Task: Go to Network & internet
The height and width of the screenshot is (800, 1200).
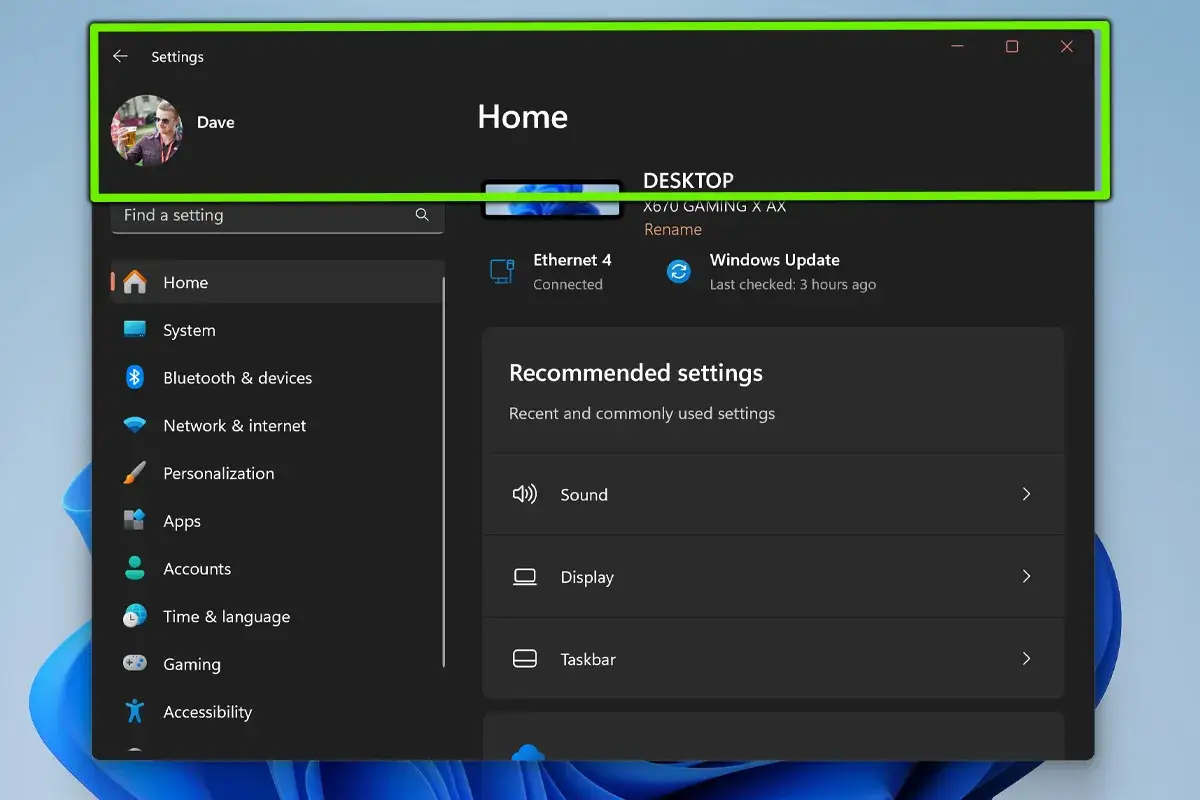Action: [277, 426]
